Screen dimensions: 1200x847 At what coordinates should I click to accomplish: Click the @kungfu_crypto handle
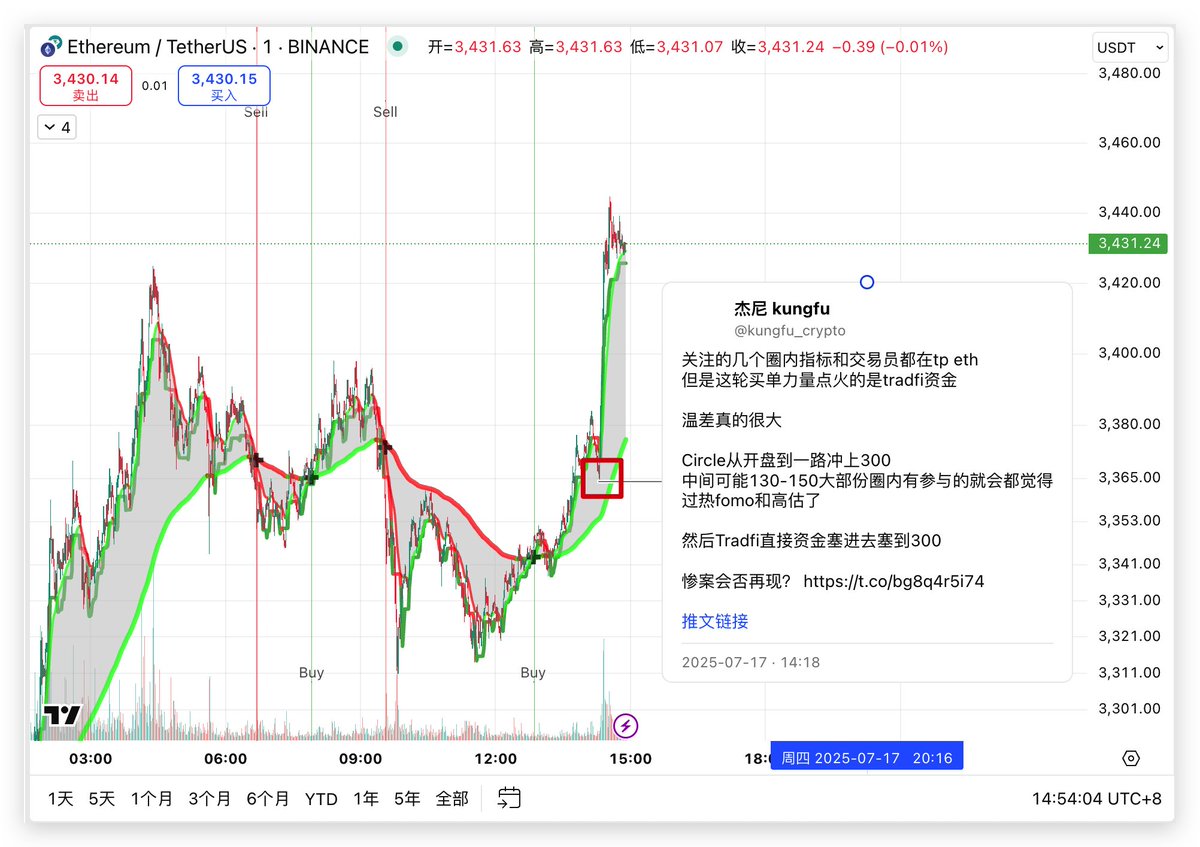[790, 331]
